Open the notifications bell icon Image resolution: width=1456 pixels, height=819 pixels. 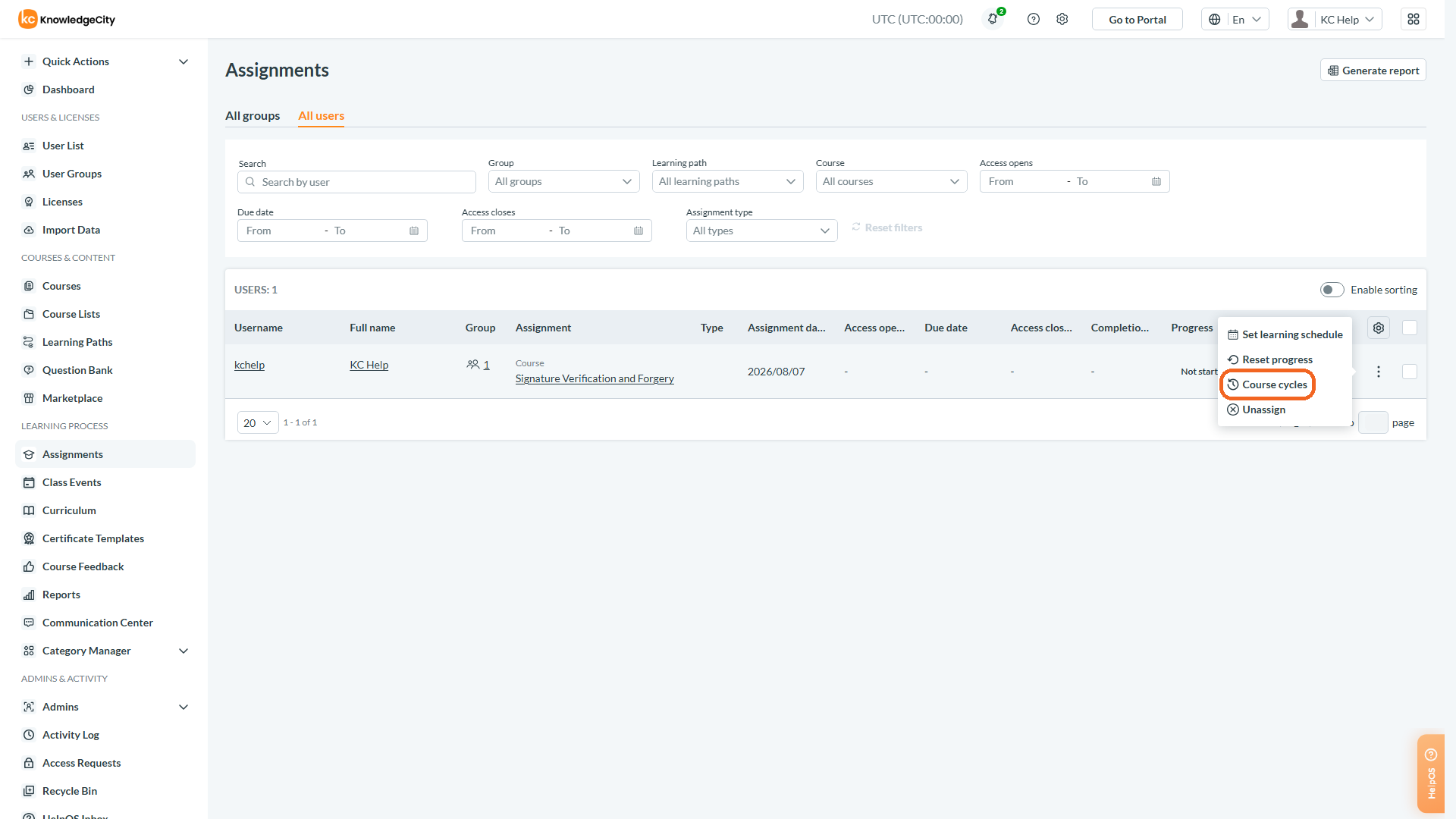pyautogui.click(x=993, y=19)
